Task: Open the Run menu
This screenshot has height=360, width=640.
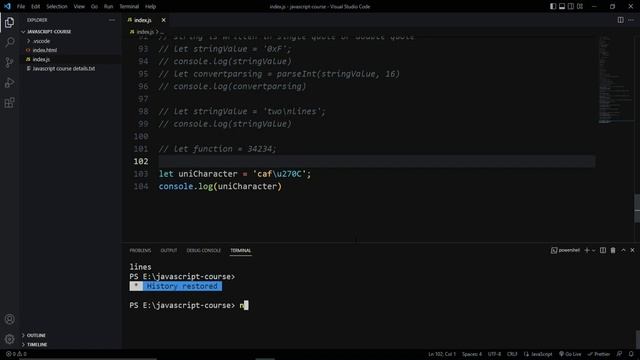Action: [108, 7]
